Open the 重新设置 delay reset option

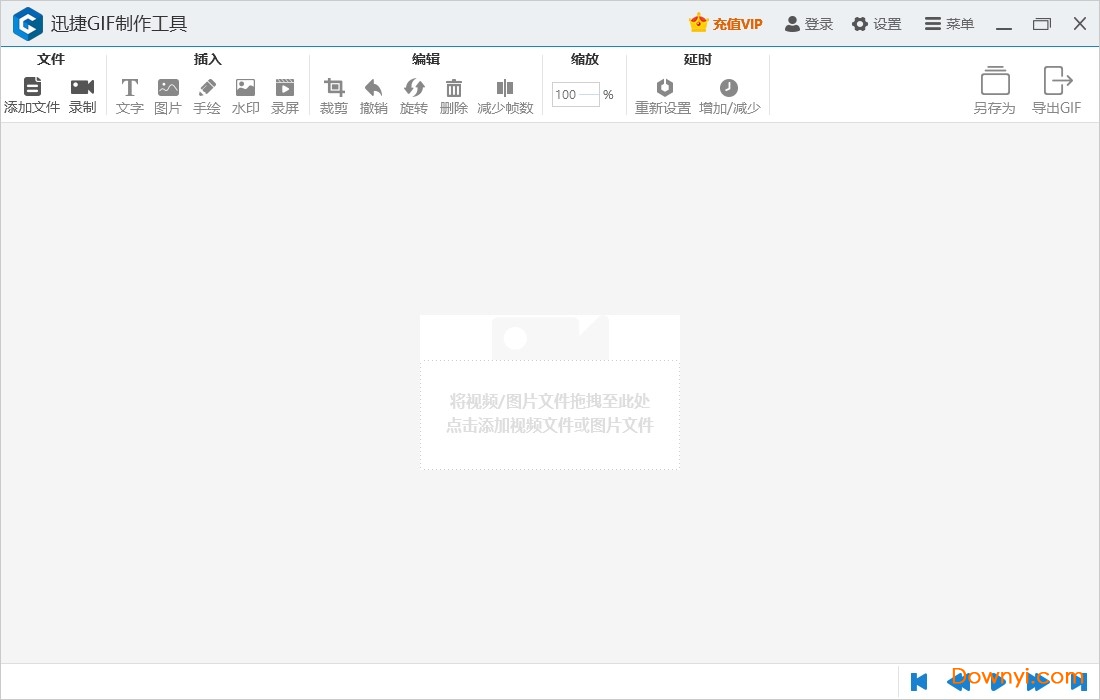pyautogui.click(x=664, y=93)
